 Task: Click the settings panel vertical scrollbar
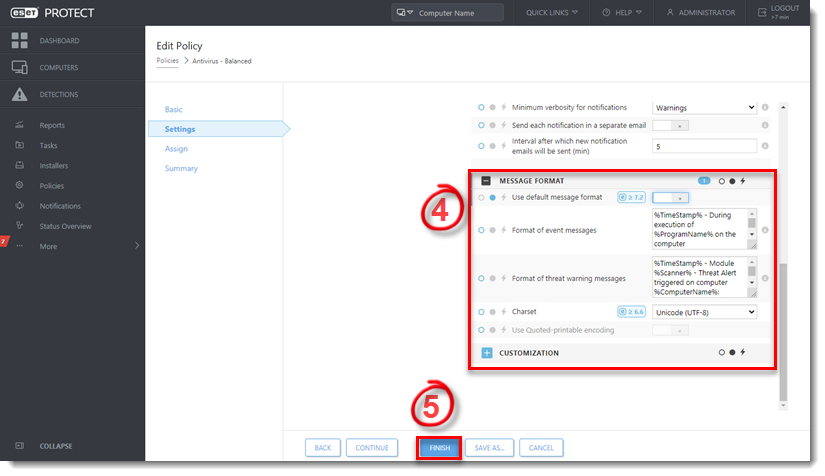[783, 332]
